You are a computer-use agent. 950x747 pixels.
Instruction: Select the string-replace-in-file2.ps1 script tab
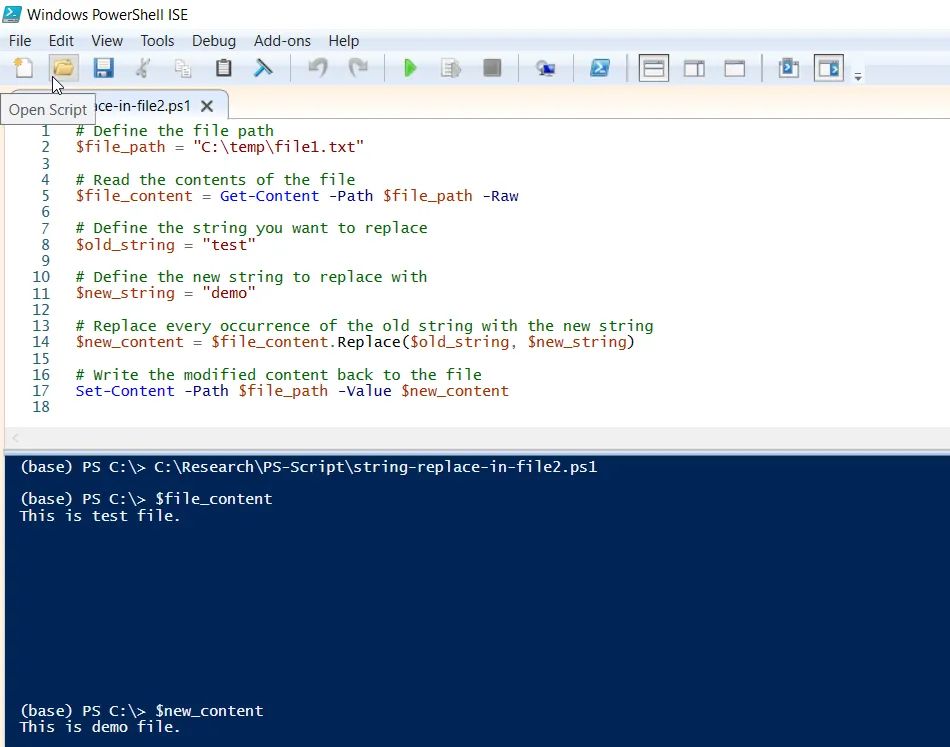coord(143,106)
